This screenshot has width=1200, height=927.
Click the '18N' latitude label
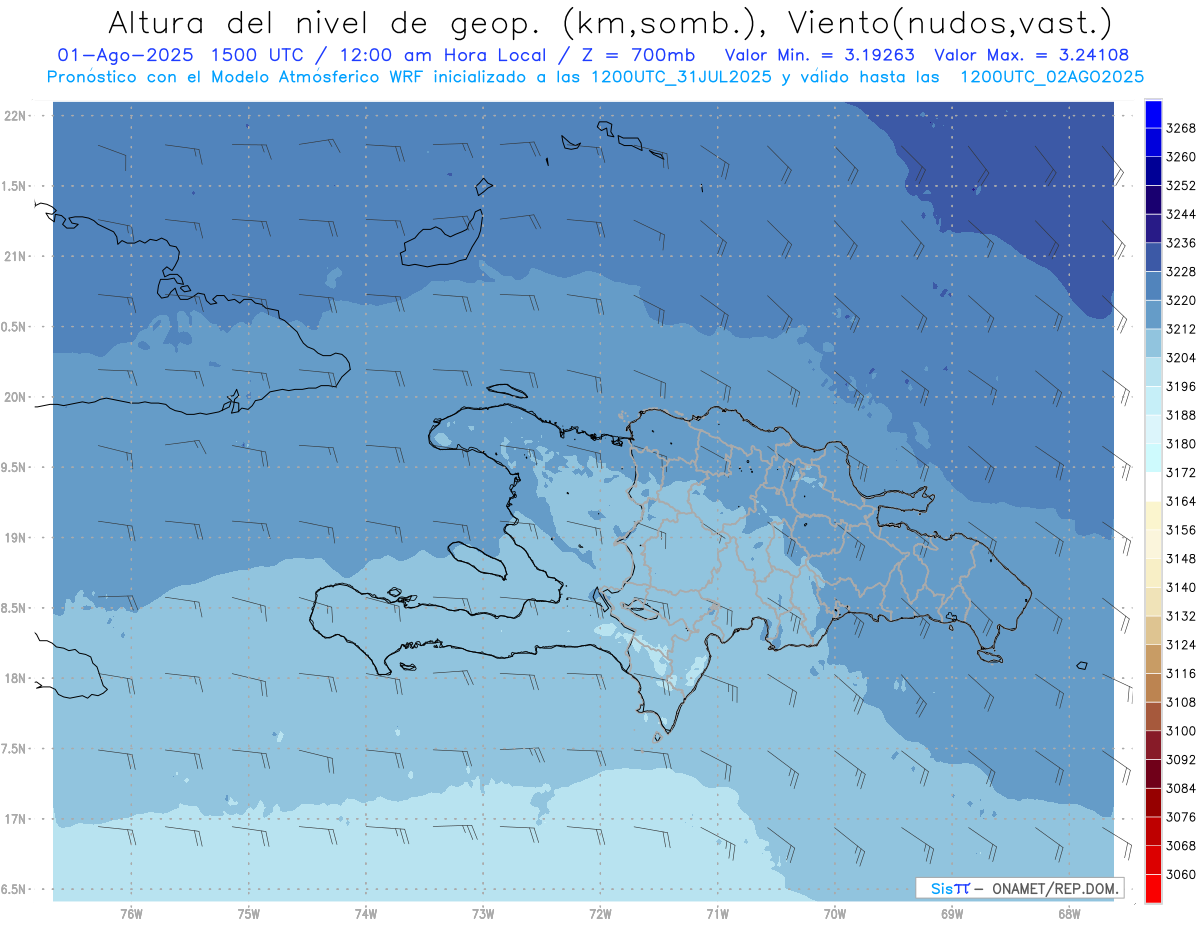(x=14, y=678)
